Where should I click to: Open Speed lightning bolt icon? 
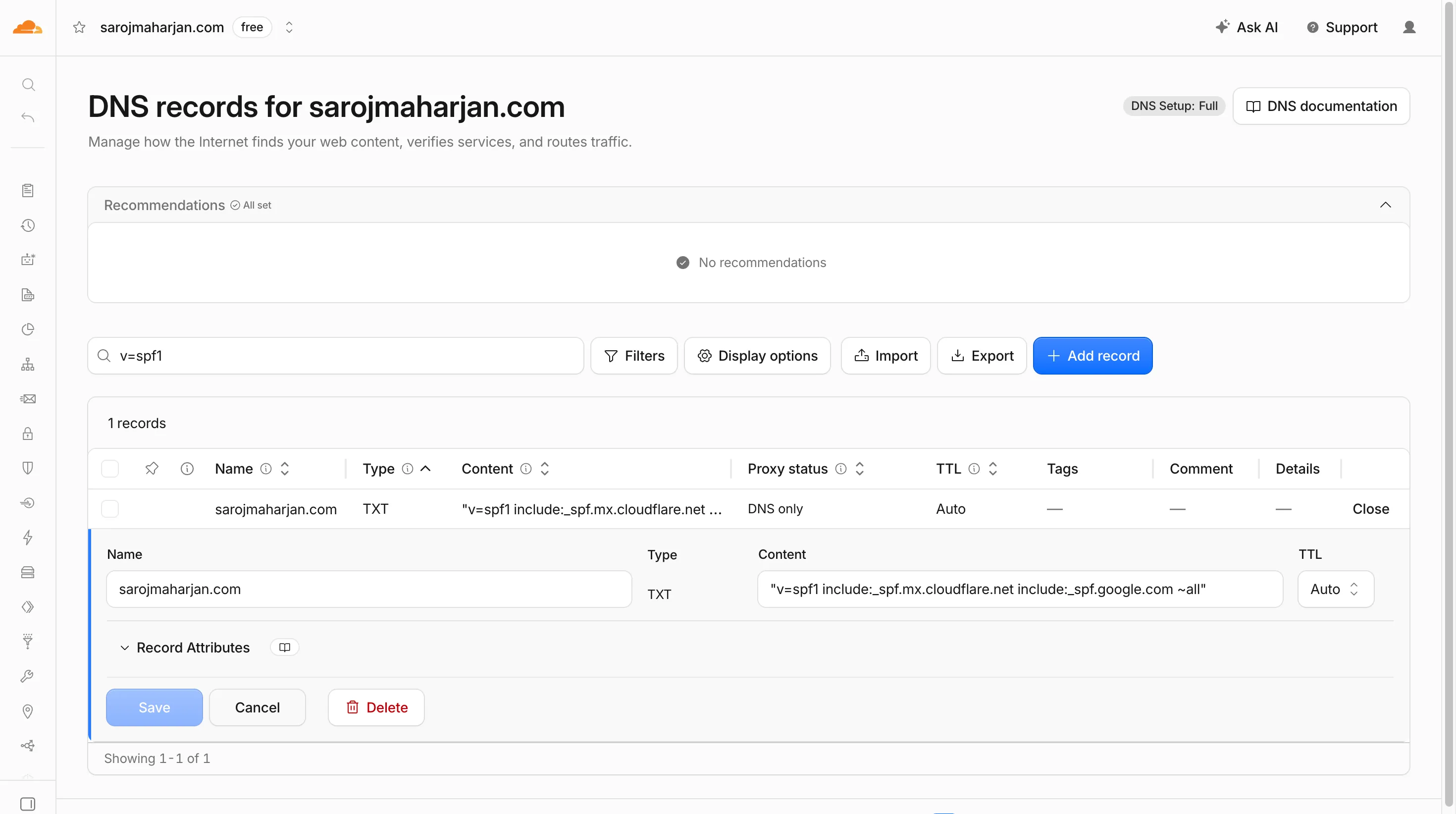(x=28, y=538)
